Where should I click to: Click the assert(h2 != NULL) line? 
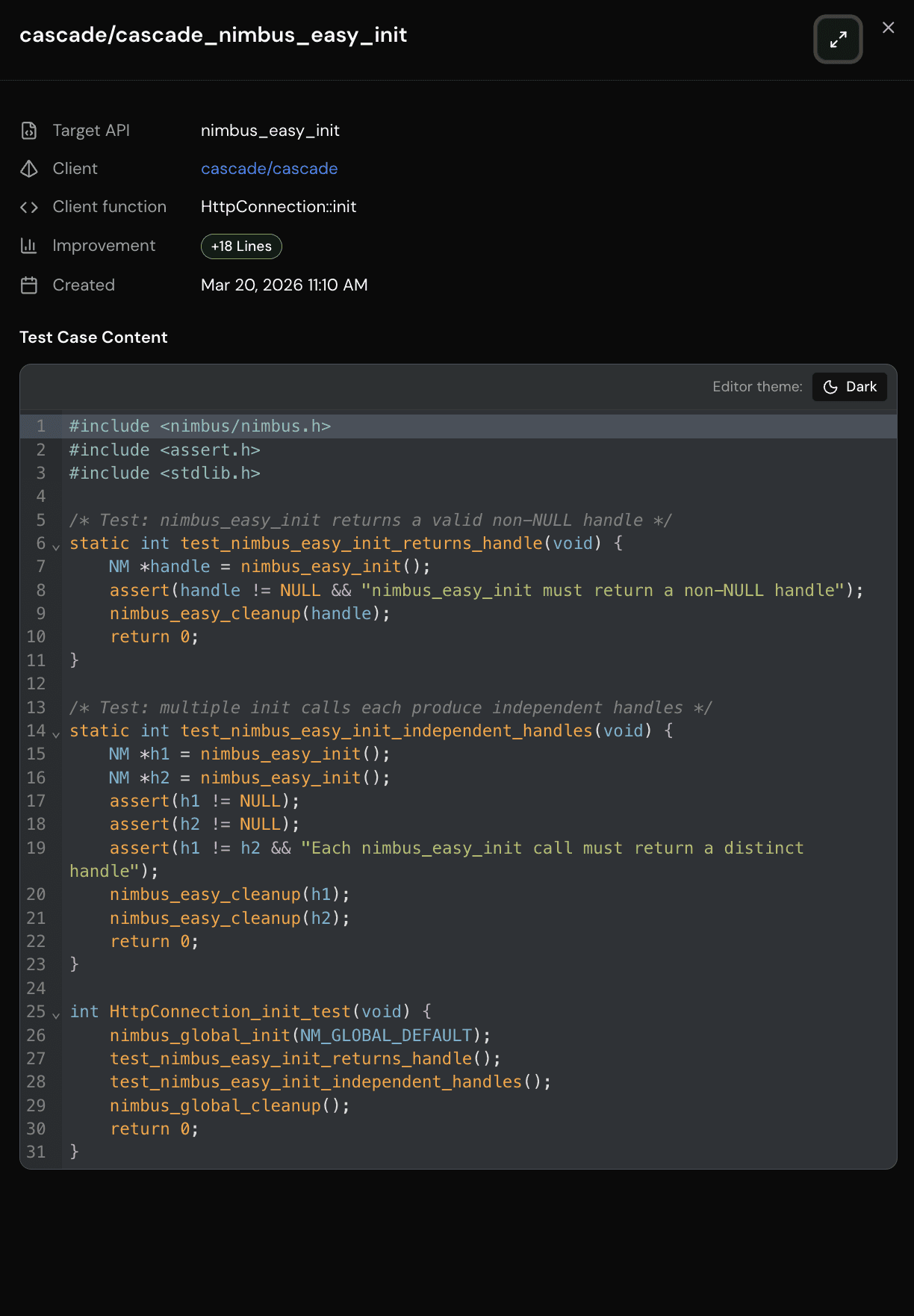pyautogui.click(x=205, y=825)
